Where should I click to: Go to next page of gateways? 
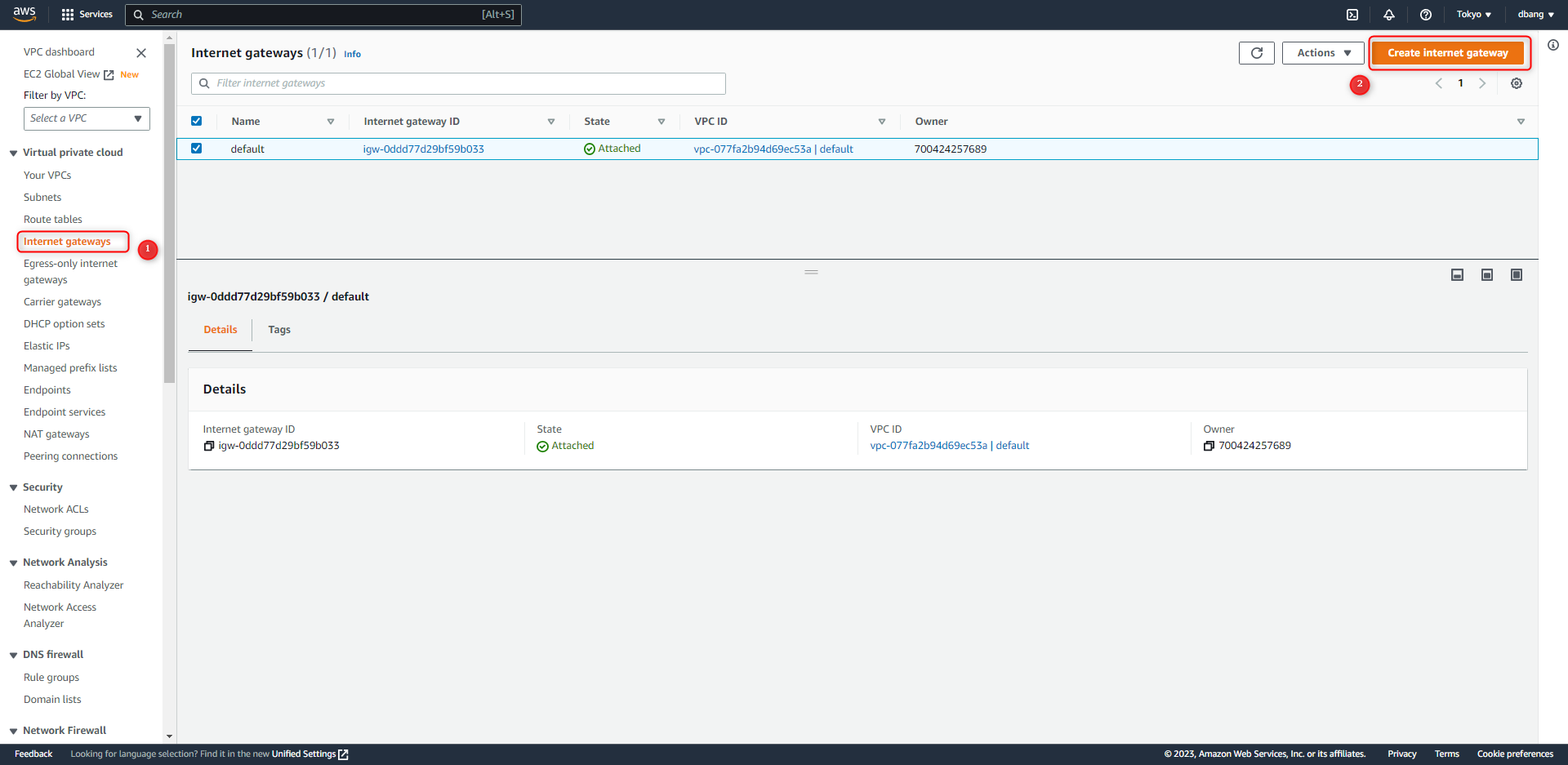point(1482,83)
